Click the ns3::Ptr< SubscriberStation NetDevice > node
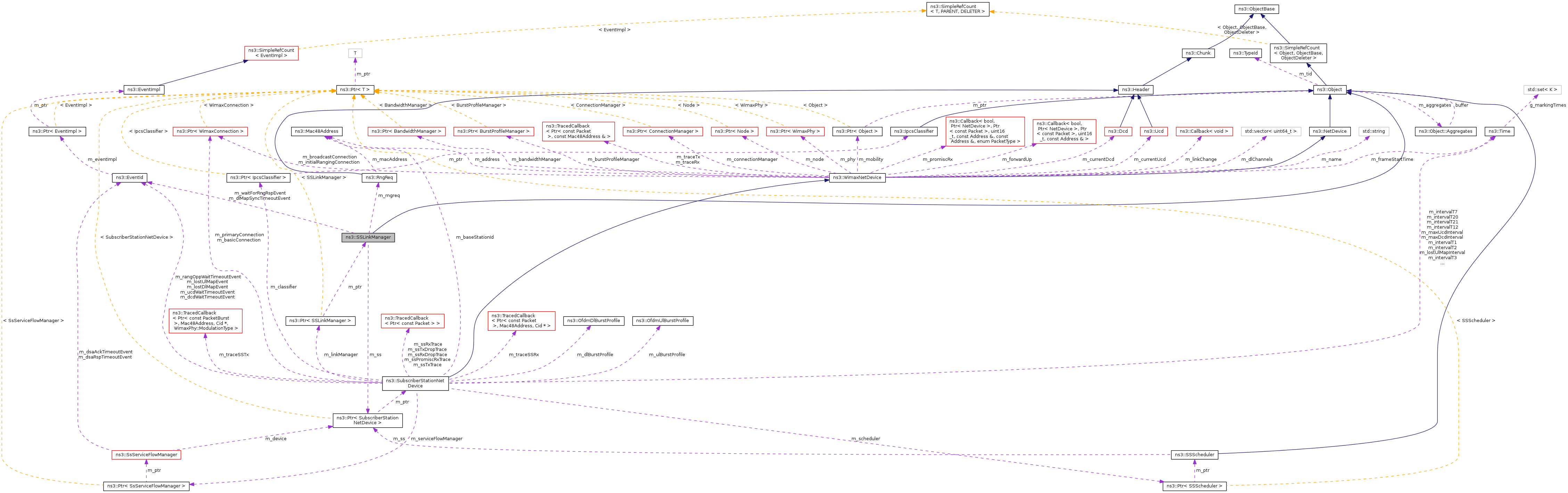The width and height of the screenshot is (1568, 493). pyautogui.click(x=368, y=421)
